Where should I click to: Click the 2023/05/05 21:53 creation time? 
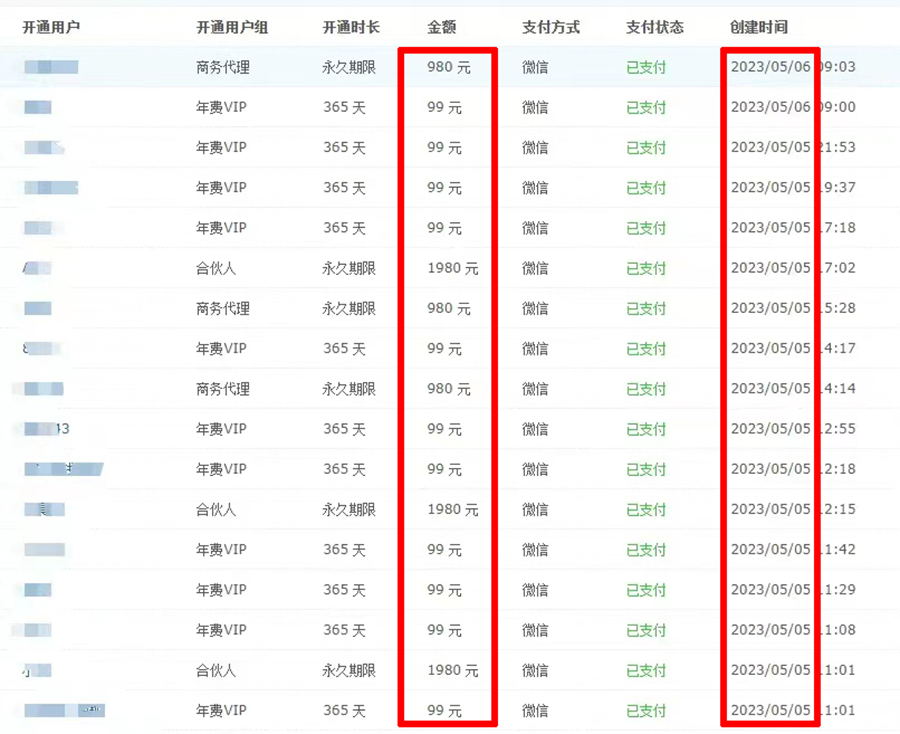coord(792,148)
